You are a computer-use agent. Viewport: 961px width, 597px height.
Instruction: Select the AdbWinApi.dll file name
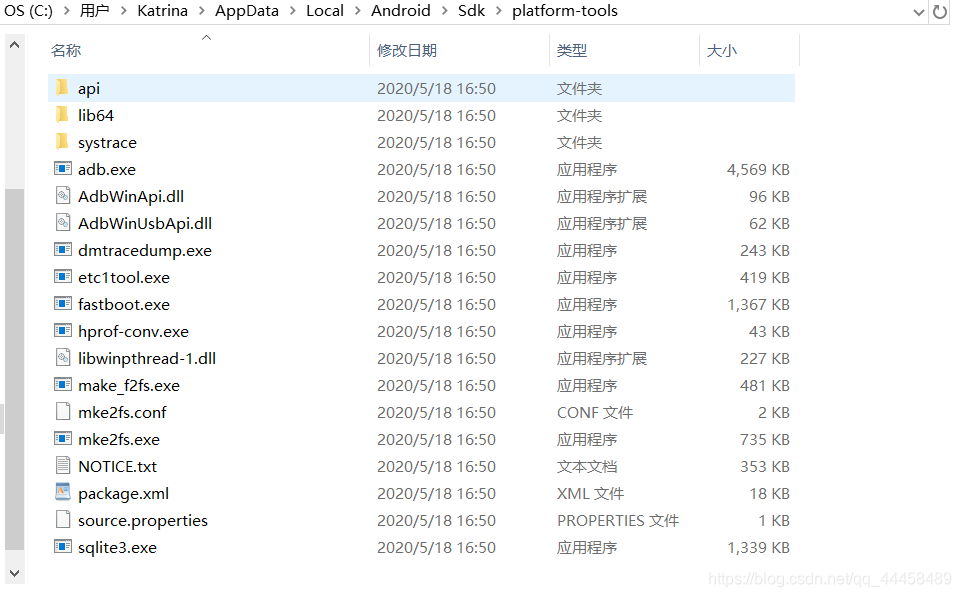[131, 196]
